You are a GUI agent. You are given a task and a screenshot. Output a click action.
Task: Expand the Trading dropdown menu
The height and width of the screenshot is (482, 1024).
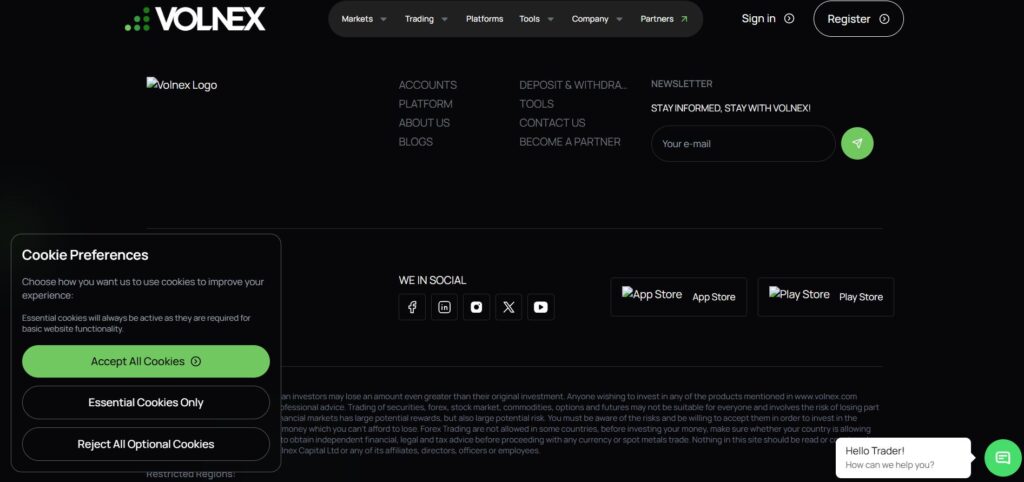426,19
